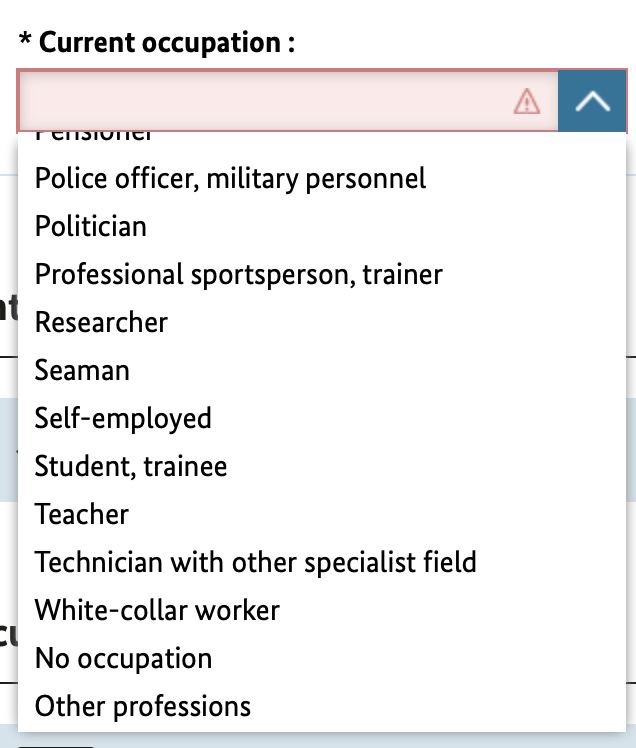The width and height of the screenshot is (636, 748).
Task: Select No occupation entry
Action: (x=123, y=659)
